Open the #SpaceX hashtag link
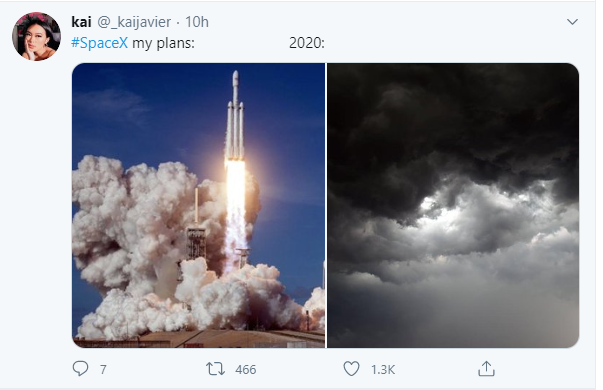The image size is (603, 390). point(99,43)
